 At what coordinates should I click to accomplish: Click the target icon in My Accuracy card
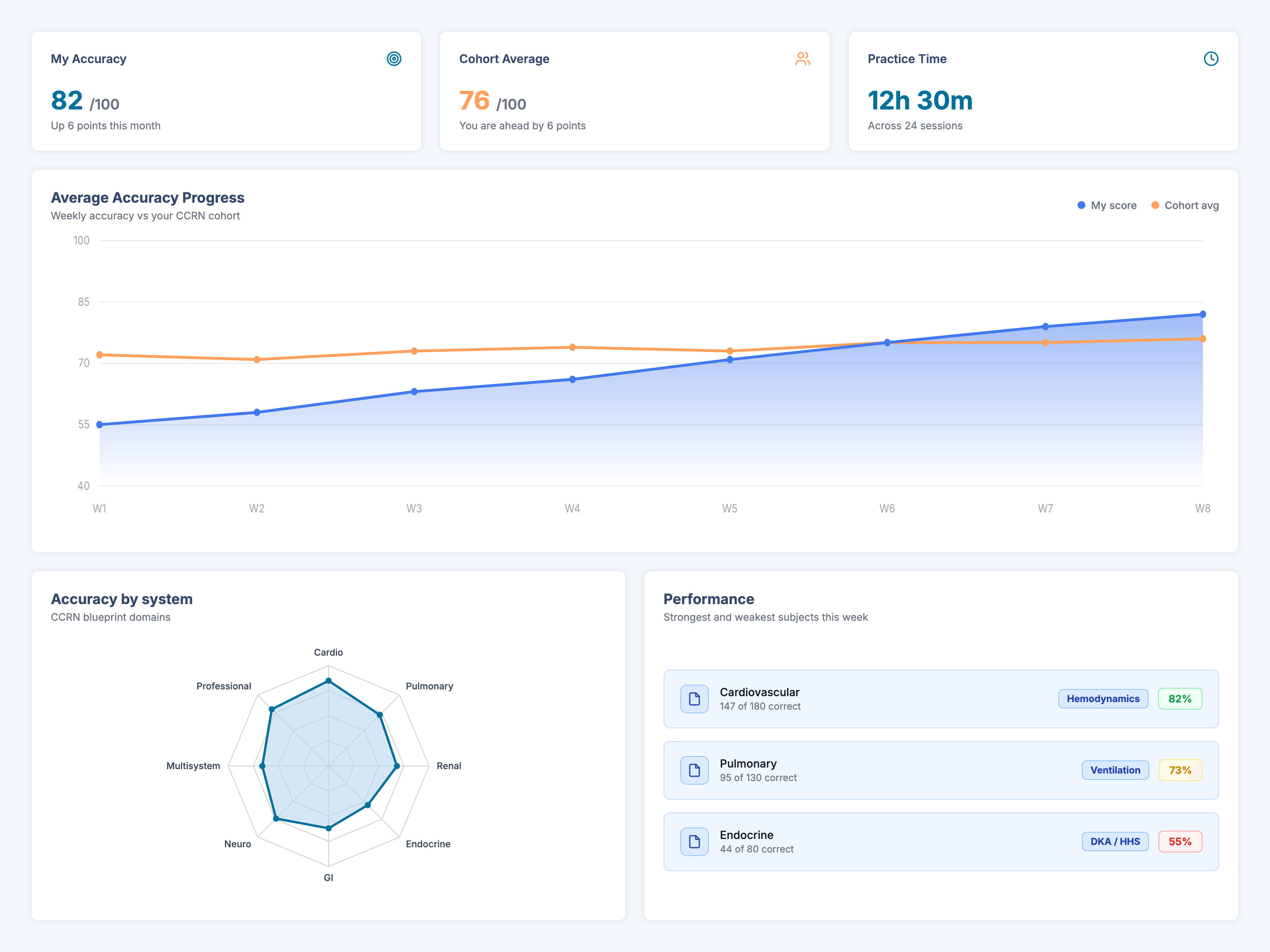pyautogui.click(x=394, y=59)
